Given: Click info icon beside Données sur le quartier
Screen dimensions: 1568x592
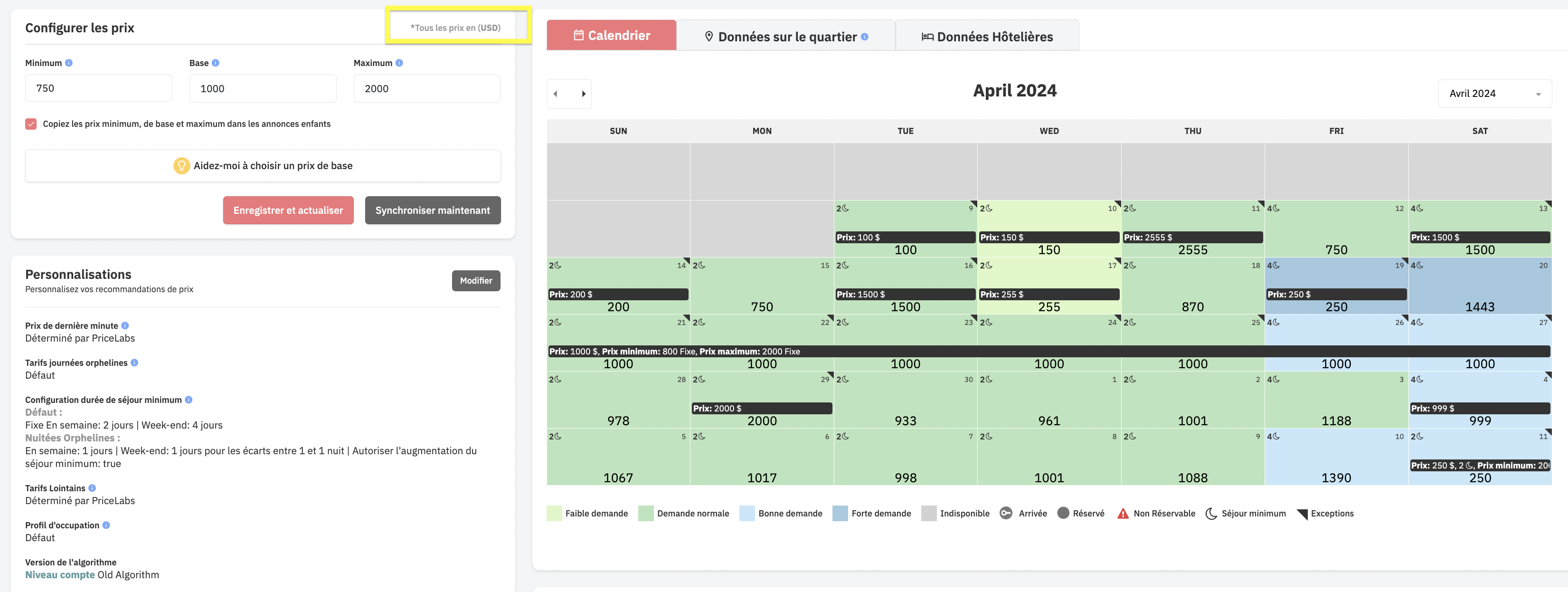Looking at the screenshot, I should pyautogui.click(x=865, y=37).
